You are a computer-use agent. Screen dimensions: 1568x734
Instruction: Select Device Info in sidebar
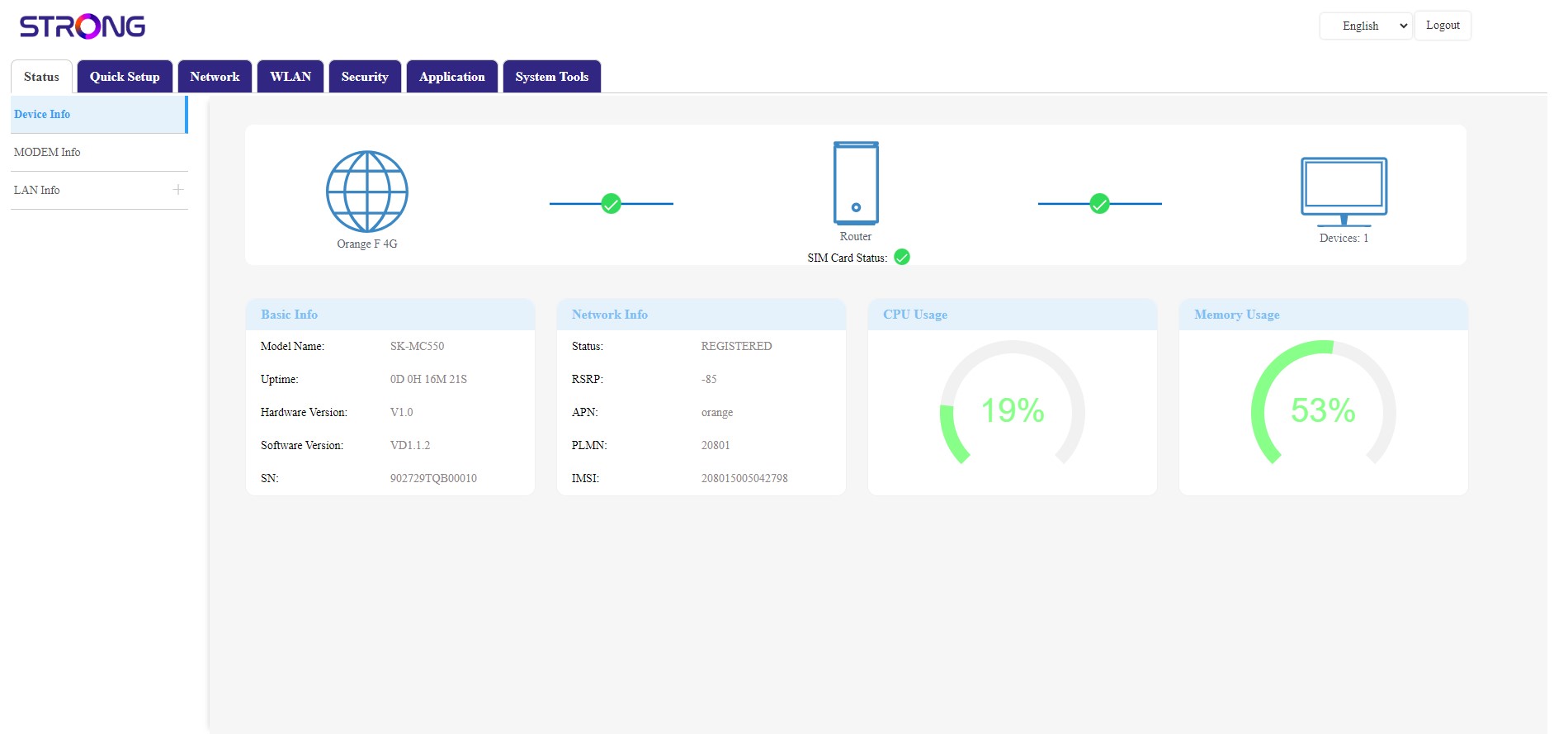click(99, 115)
